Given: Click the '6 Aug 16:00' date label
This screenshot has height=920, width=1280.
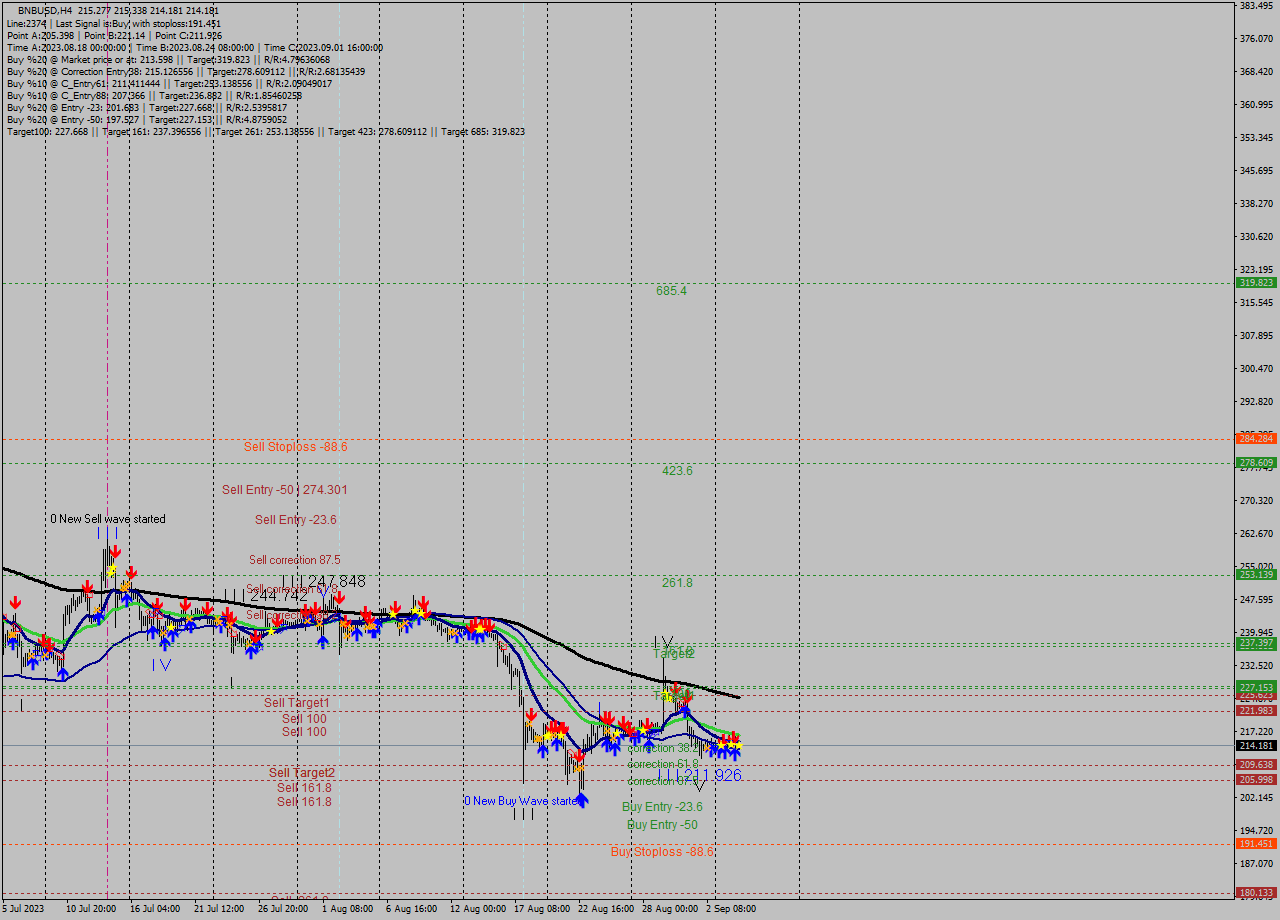Looking at the screenshot, I should click(411, 909).
